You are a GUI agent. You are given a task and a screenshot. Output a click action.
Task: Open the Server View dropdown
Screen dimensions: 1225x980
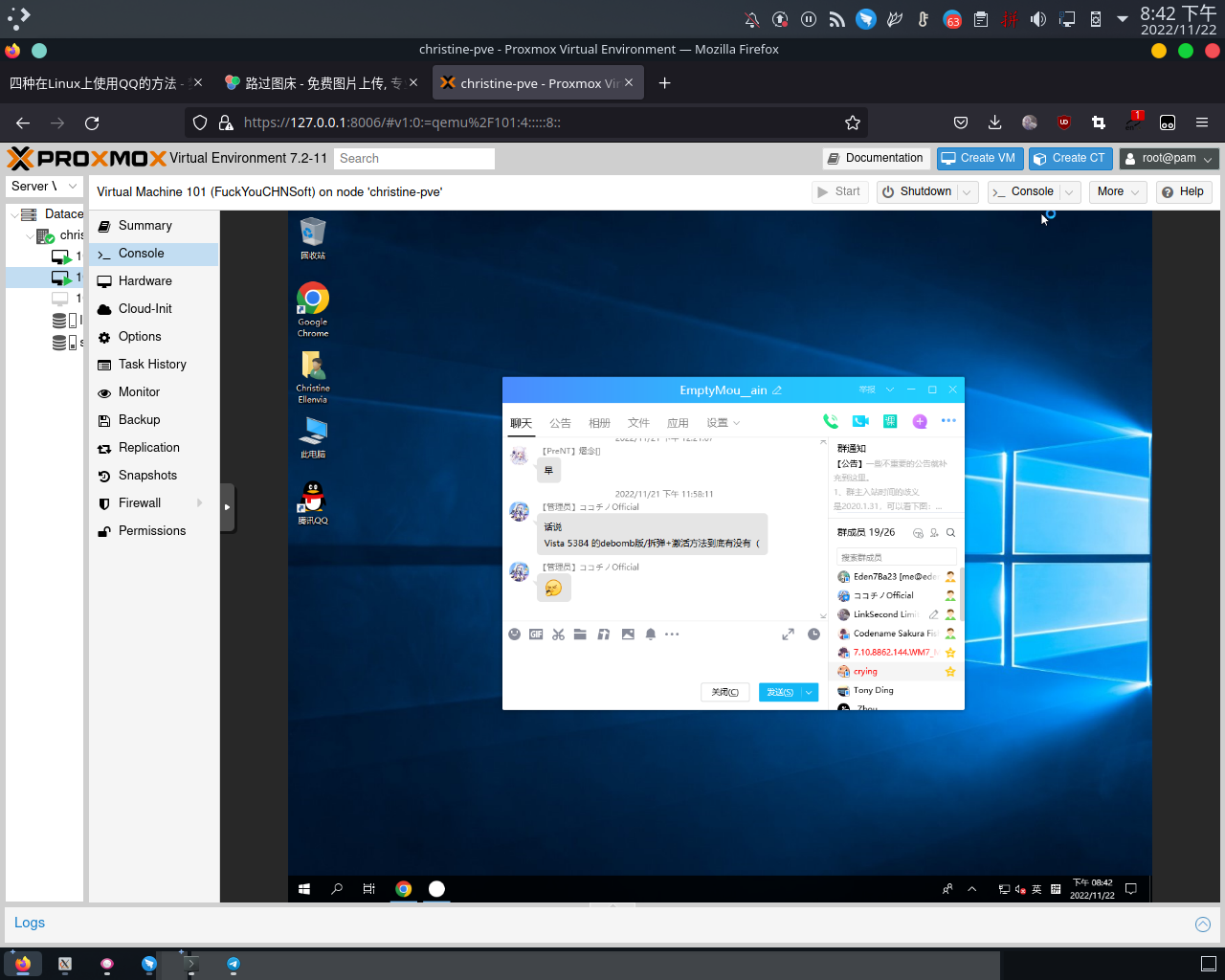click(x=45, y=187)
